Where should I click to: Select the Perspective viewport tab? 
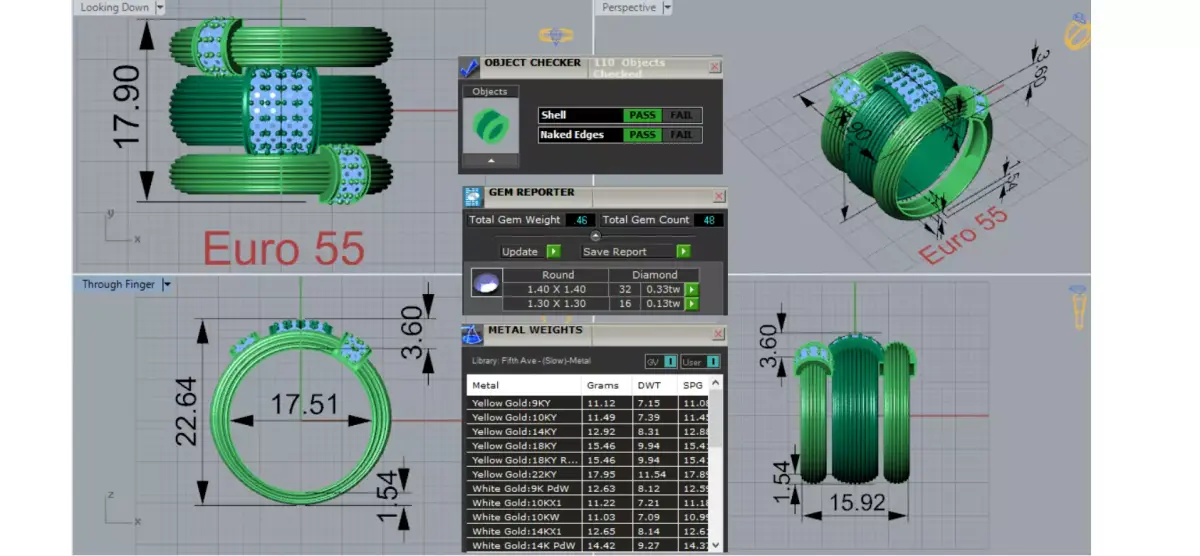tap(630, 7)
